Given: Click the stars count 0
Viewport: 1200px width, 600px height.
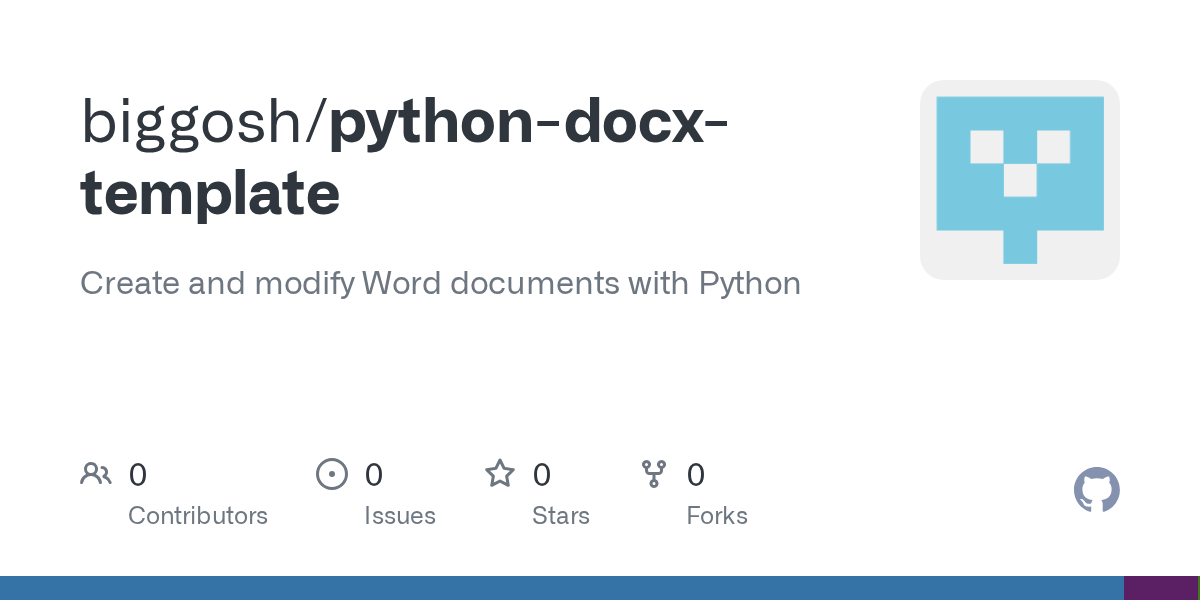Looking at the screenshot, I should point(542,475).
